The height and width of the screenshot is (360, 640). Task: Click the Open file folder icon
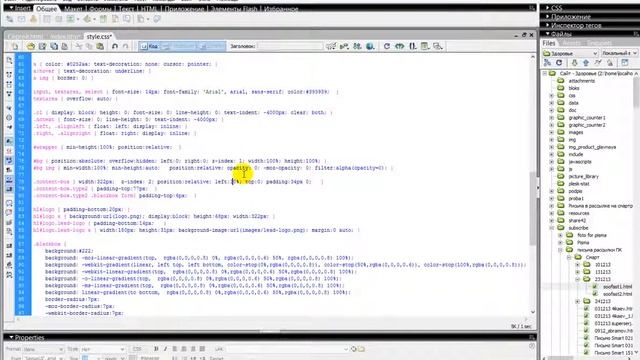point(31,47)
